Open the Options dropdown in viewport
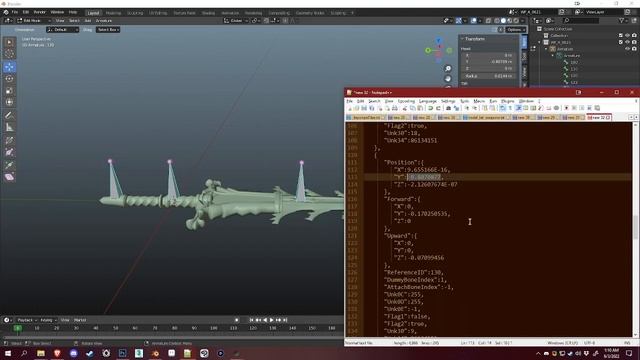This screenshot has width=640, height=360. click(x=515, y=30)
